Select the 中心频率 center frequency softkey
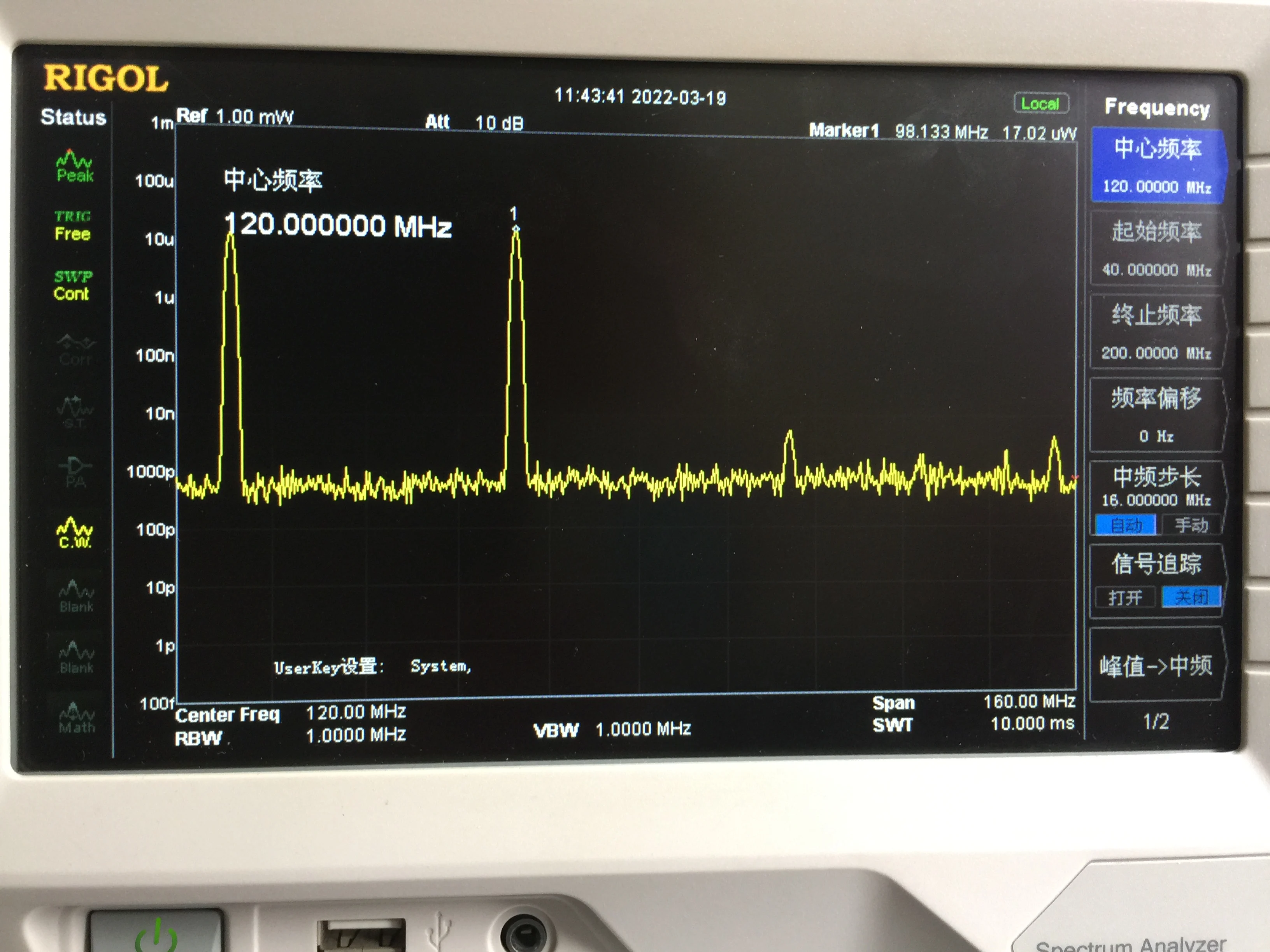The image size is (1270, 952). pyautogui.click(x=1158, y=165)
